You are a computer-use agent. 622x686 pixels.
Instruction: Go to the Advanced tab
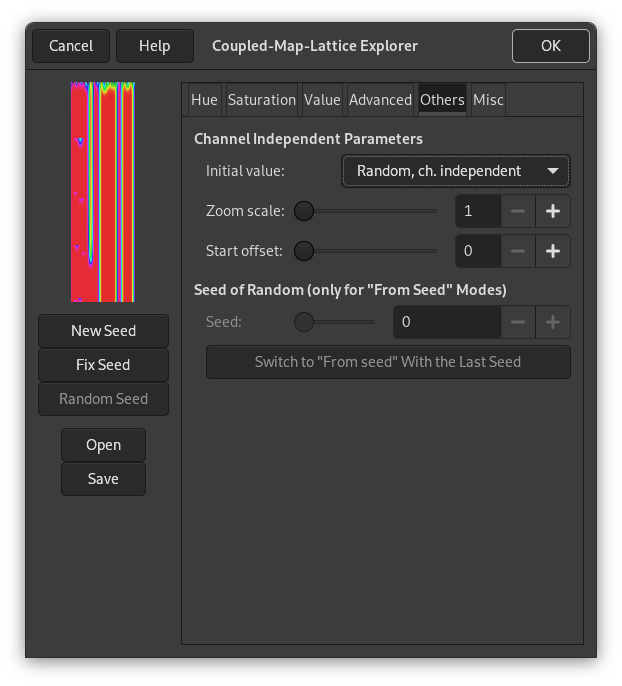click(380, 100)
